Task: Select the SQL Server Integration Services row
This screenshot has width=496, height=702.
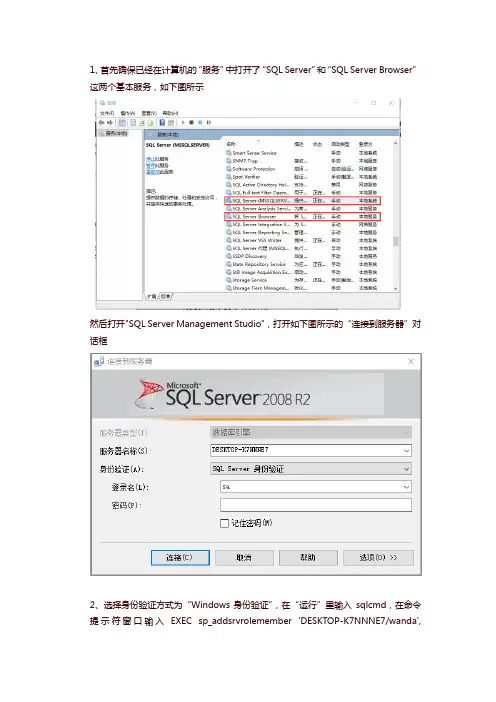Action: coord(302,224)
